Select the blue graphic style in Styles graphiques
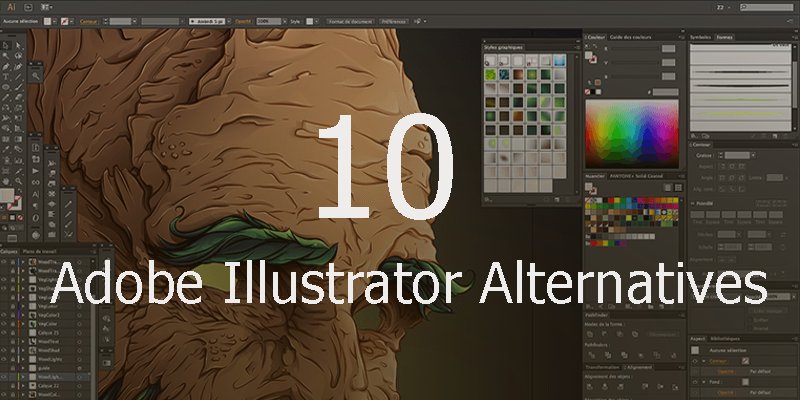The height and width of the screenshot is (400, 800). coord(560,60)
